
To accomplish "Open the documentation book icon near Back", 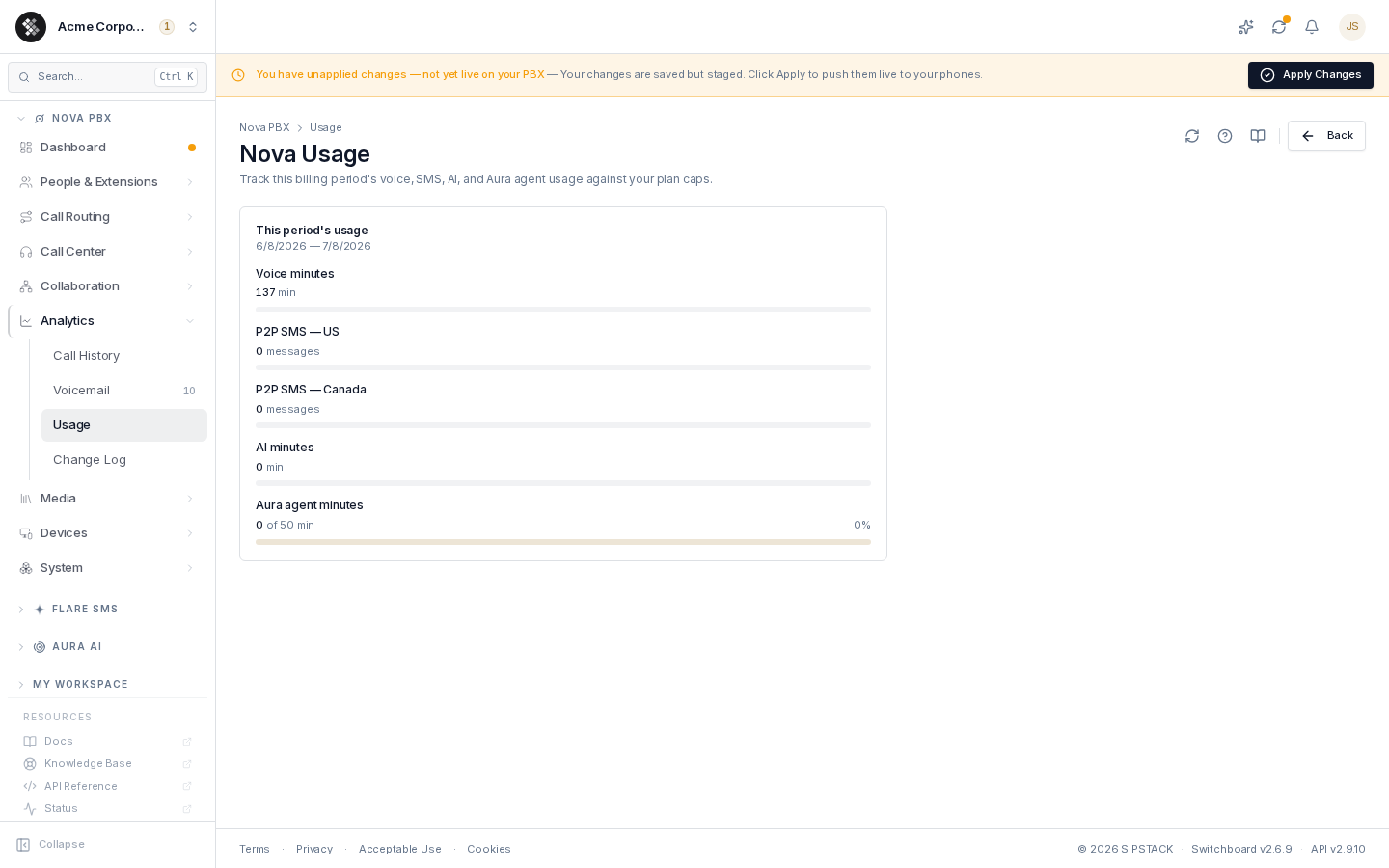I will pos(1258,136).
